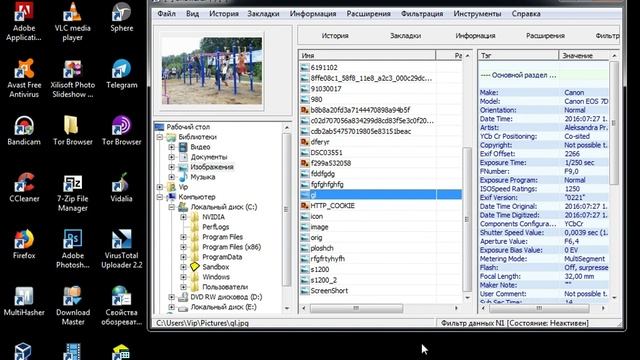Click the metadata panel vertical scrollbar thumb

(x=613, y=122)
